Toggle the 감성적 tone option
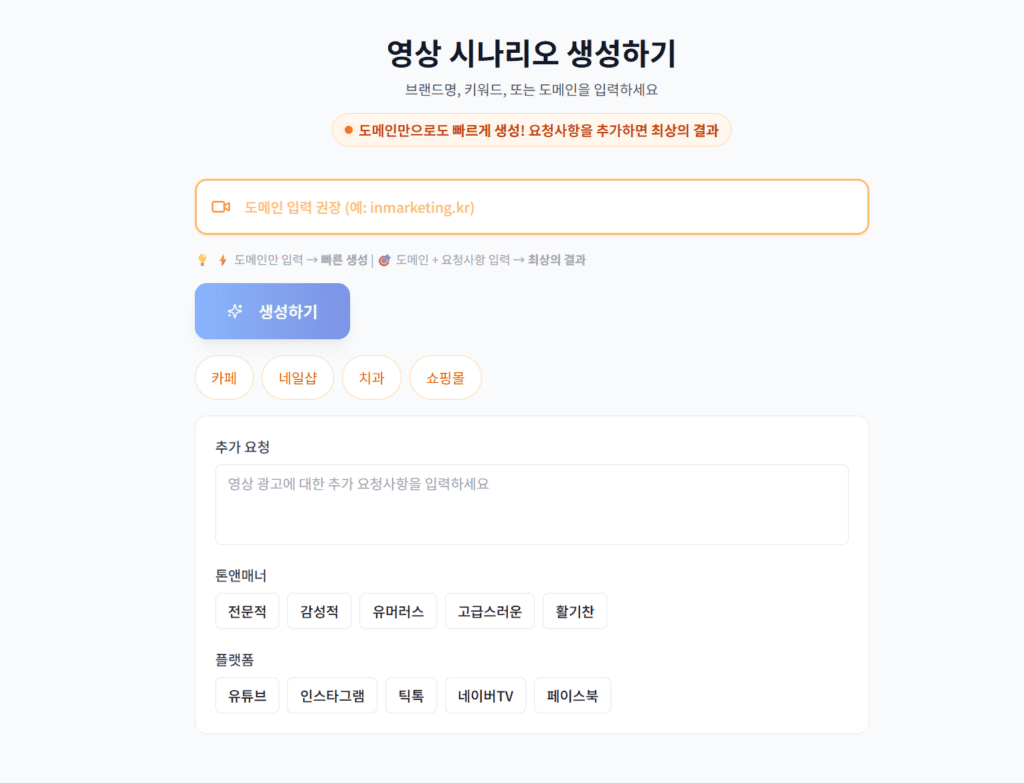The width and height of the screenshot is (1024, 783). pyautogui.click(x=319, y=612)
